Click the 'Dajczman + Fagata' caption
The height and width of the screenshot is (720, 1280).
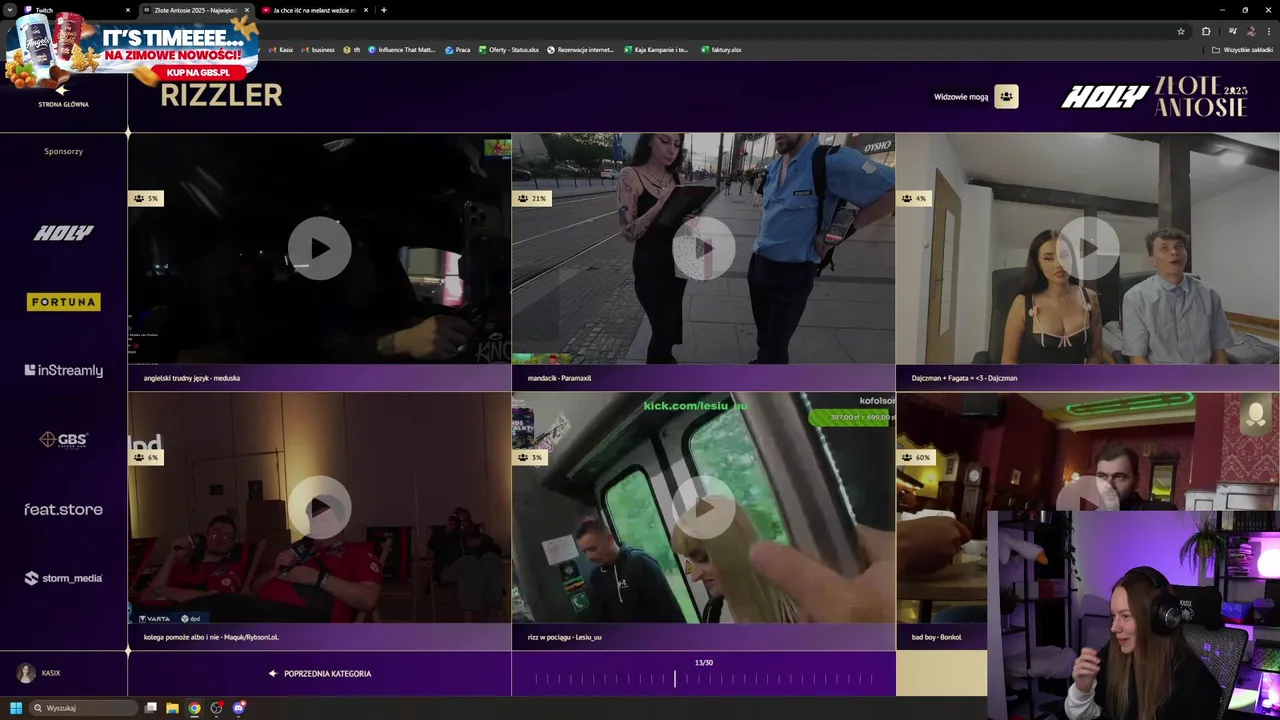964,378
